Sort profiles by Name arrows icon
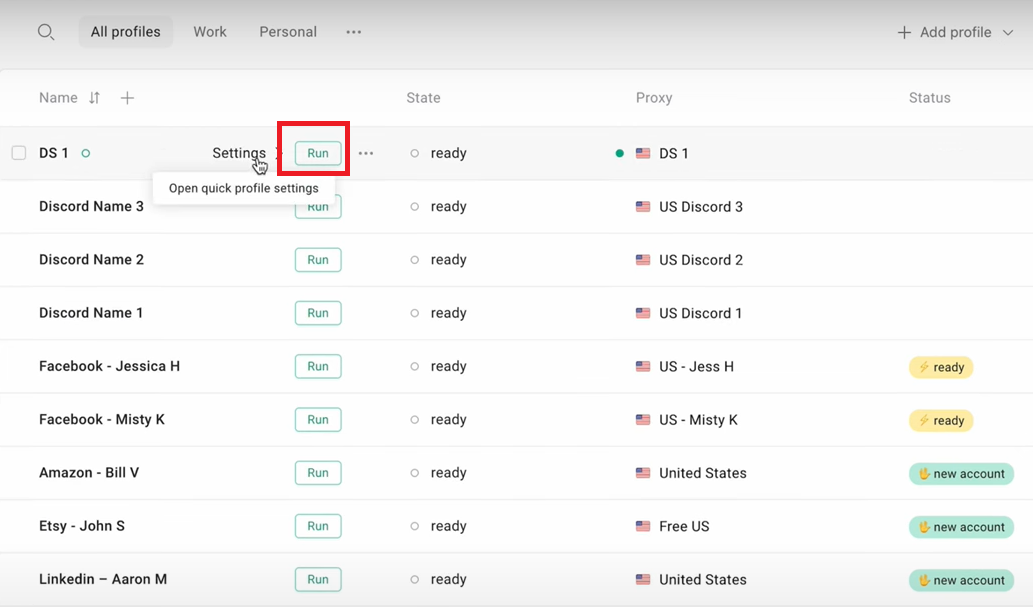 point(94,98)
